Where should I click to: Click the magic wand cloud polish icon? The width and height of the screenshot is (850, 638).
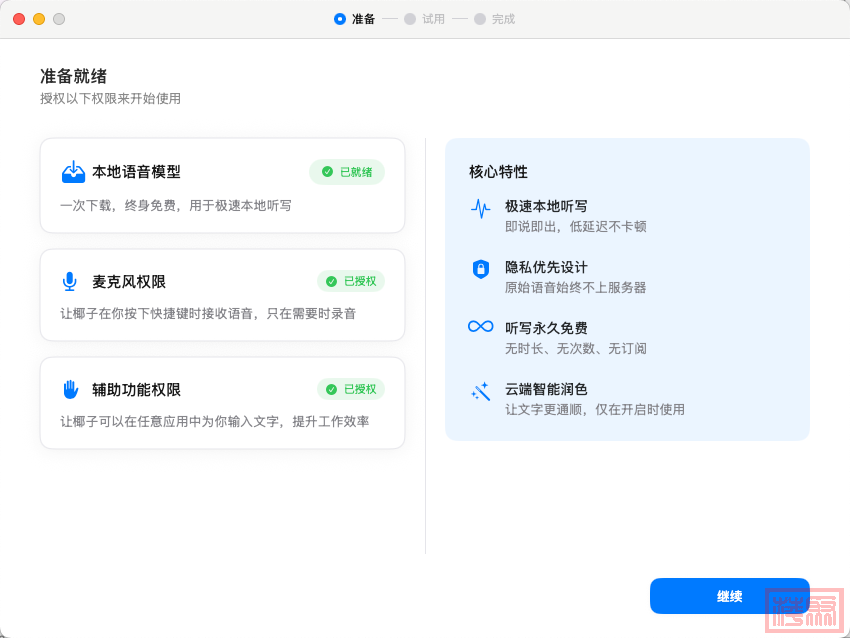coord(481,391)
